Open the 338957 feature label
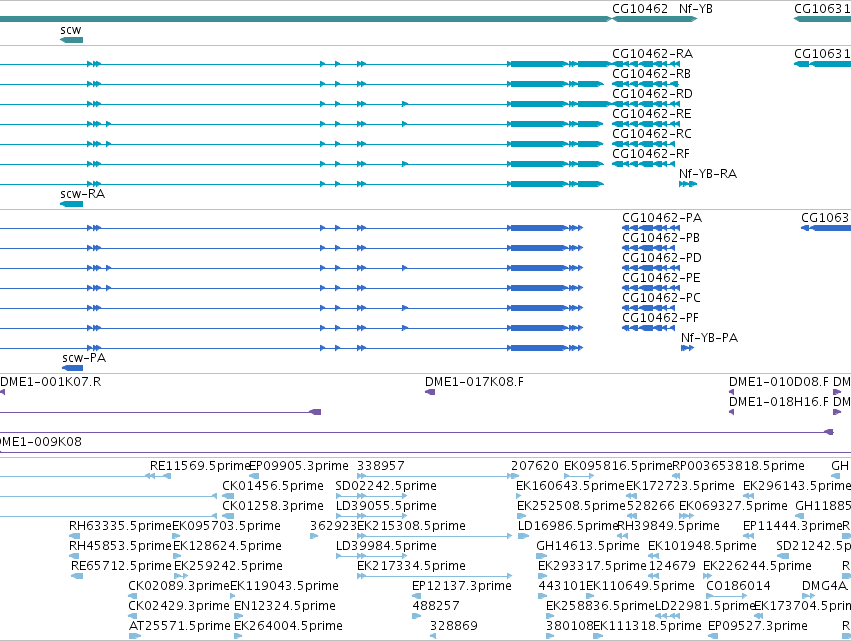 [x=380, y=466]
